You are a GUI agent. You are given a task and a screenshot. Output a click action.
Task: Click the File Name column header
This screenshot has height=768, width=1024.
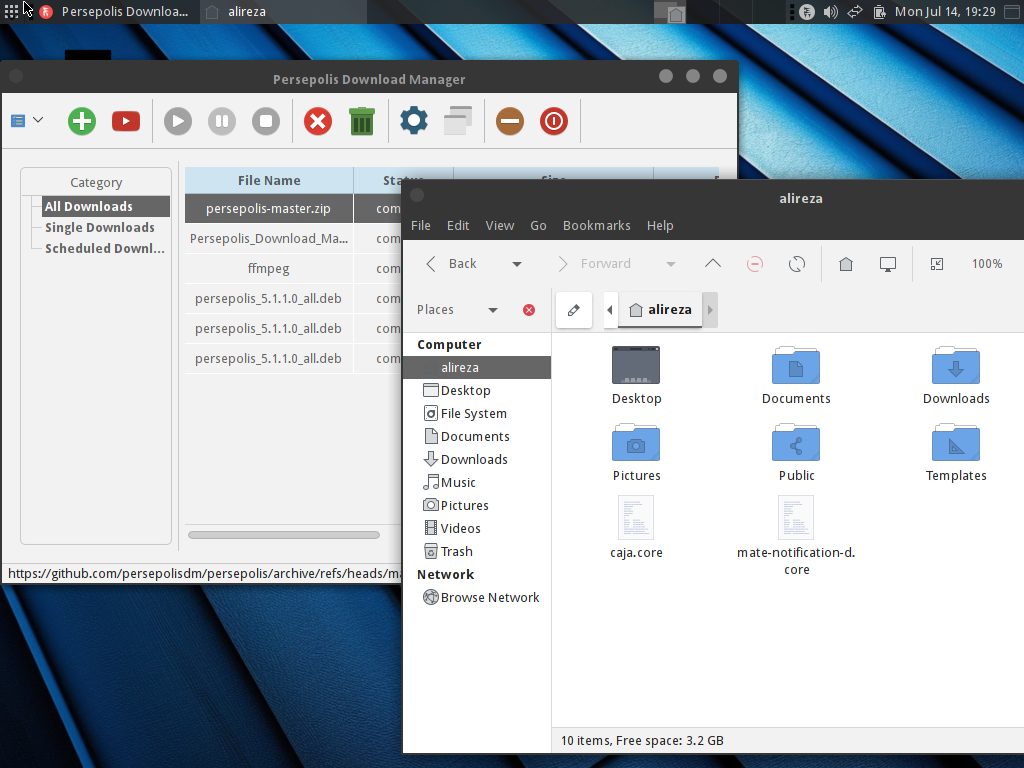269,180
